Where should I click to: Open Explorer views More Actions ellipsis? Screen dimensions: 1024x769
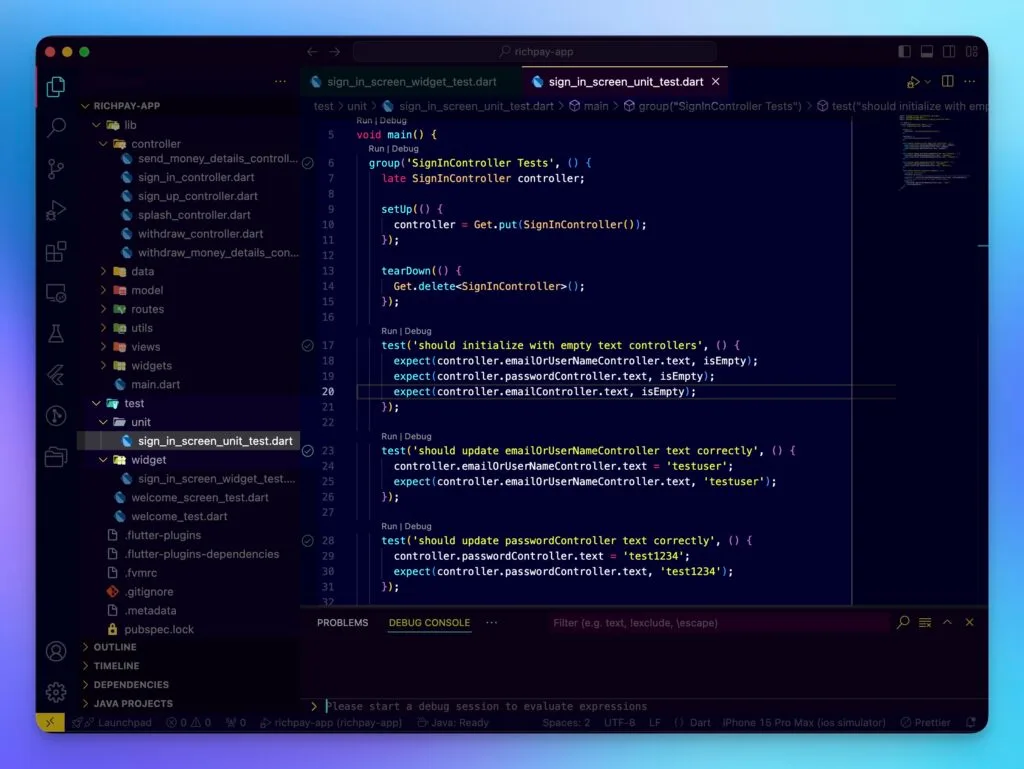tap(280, 82)
